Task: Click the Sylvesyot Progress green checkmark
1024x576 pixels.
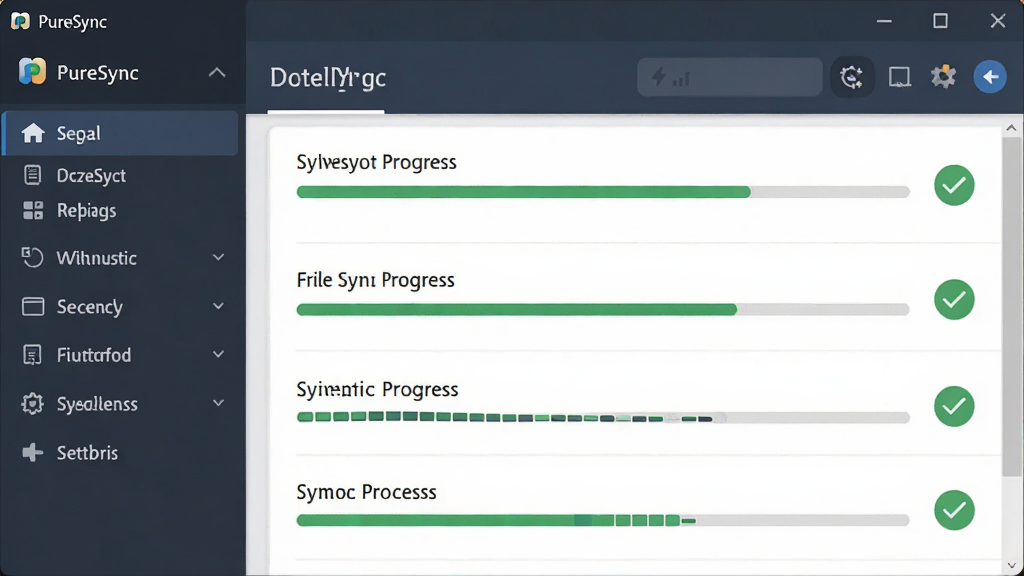Action: point(954,185)
